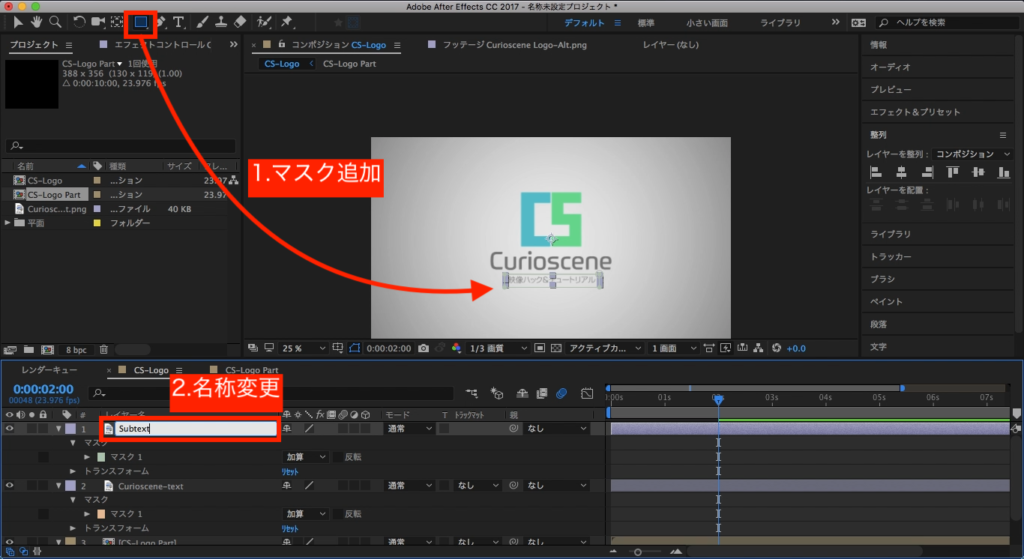Select the Clone Stamp tool
This screenshot has width=1024, height=559.
(220, 21)
